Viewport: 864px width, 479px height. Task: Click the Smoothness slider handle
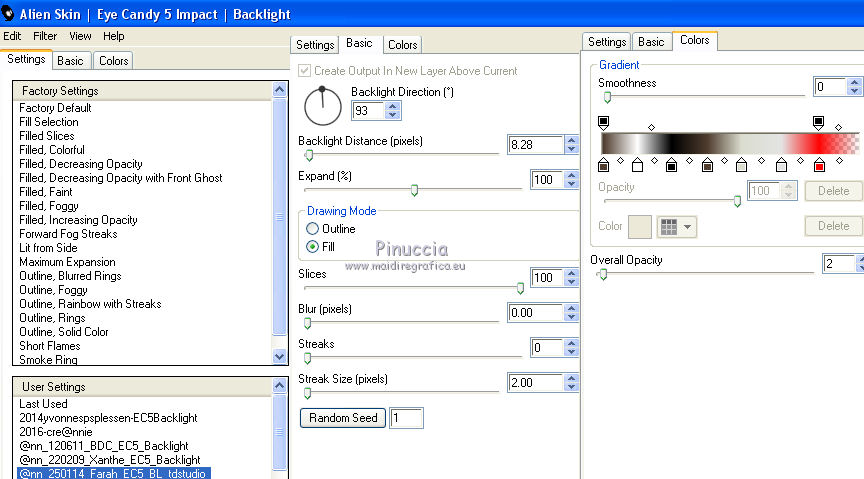coord(607,98)
